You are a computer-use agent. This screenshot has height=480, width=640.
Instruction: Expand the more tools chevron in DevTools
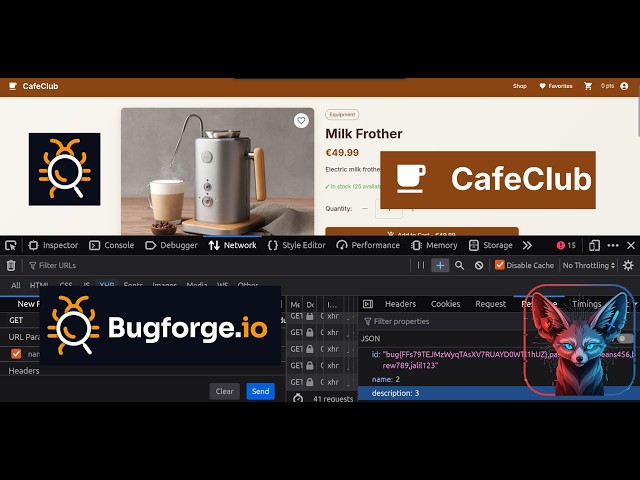tap(527, 245)
